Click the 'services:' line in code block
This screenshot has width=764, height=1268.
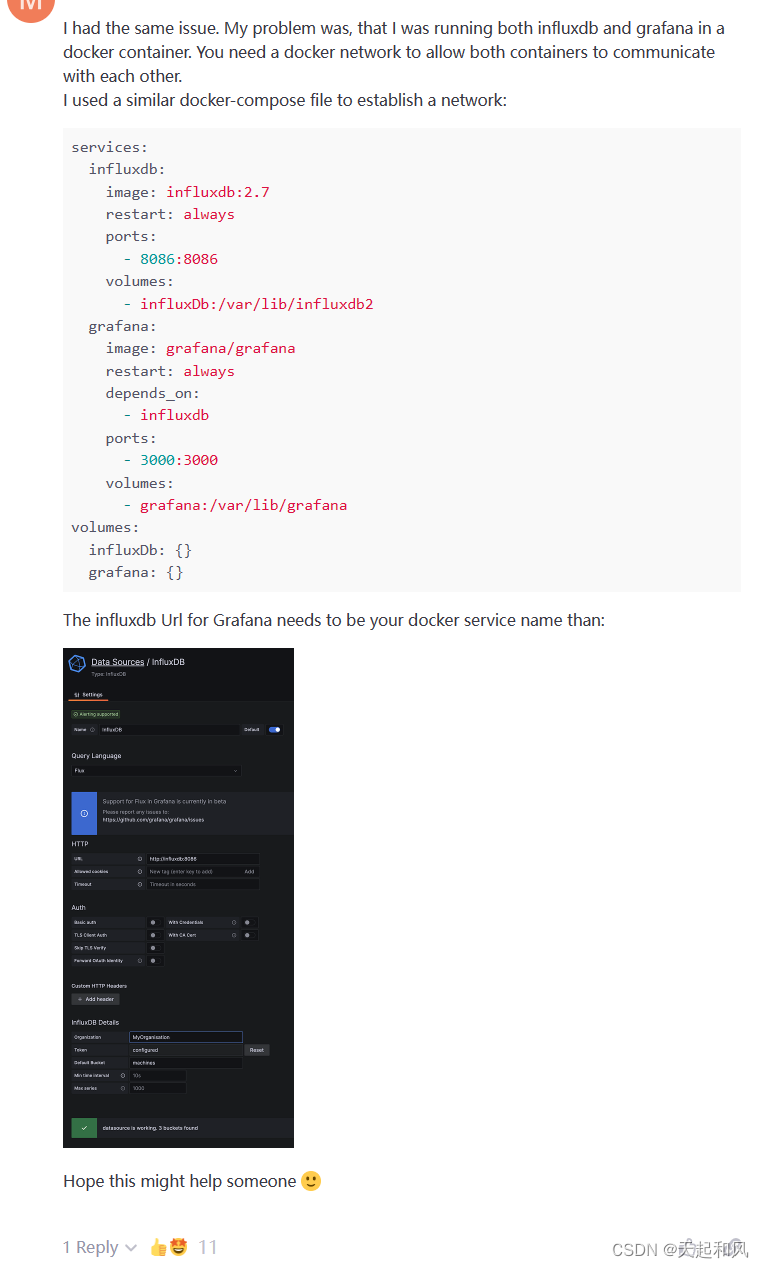(110, 147)
